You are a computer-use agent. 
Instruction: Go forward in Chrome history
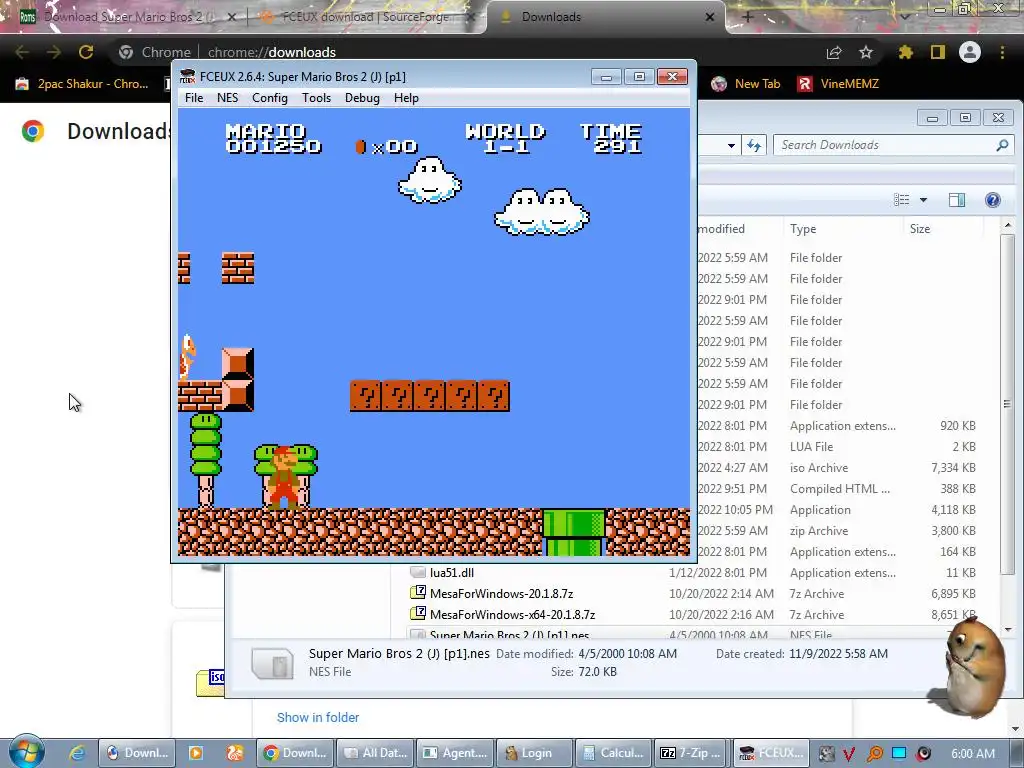pyautogui.click(x=54, y=52)
